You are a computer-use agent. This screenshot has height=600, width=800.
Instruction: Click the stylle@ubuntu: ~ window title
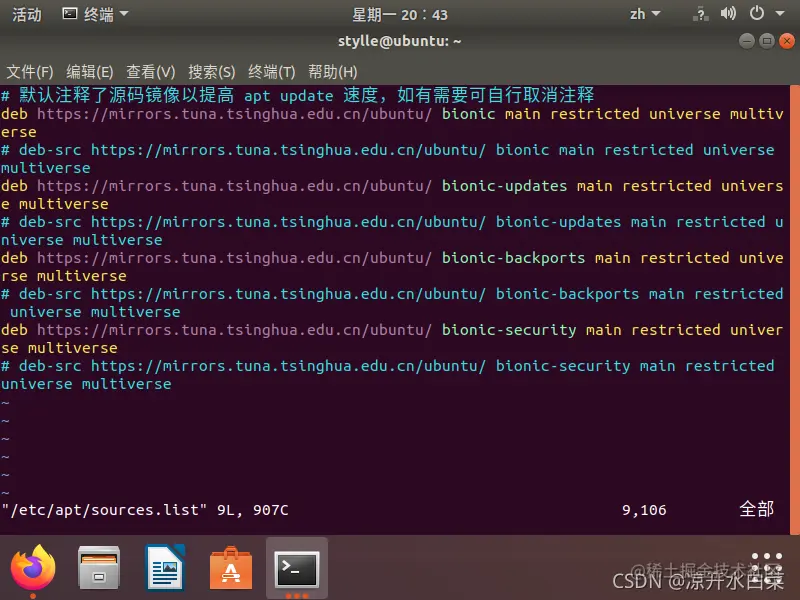point(399,41)
